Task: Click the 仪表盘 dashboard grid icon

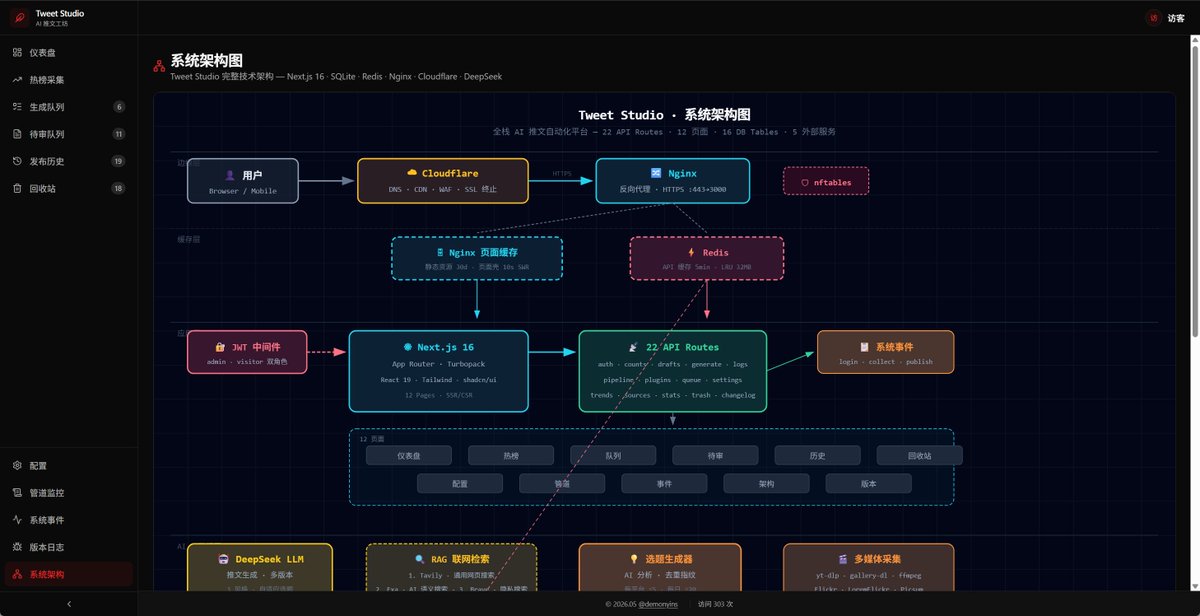Action: point(17,52)
